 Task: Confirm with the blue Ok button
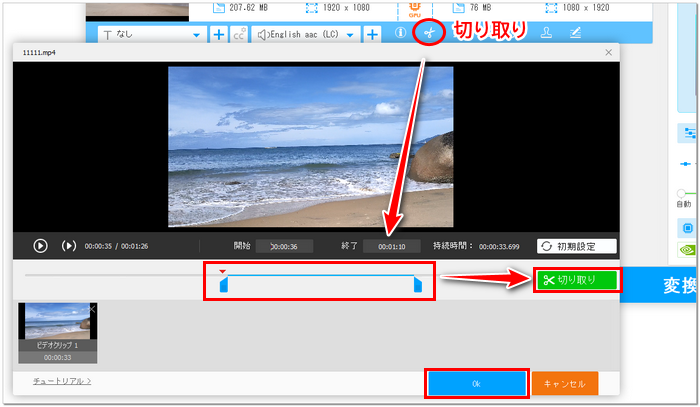(476, 384)
